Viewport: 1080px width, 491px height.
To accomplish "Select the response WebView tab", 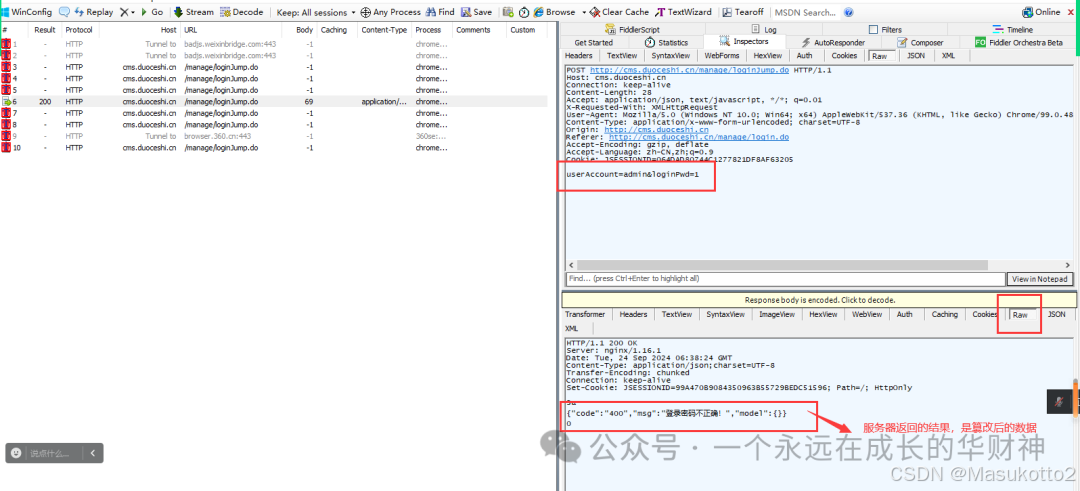I will click(x=866, y=314).
